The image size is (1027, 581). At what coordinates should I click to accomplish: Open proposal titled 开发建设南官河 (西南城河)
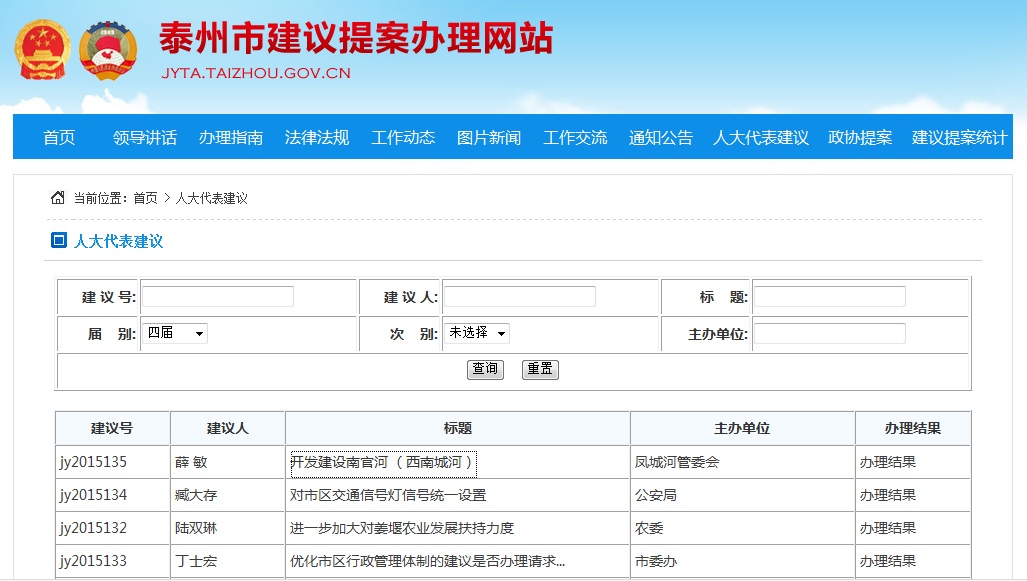382,462
